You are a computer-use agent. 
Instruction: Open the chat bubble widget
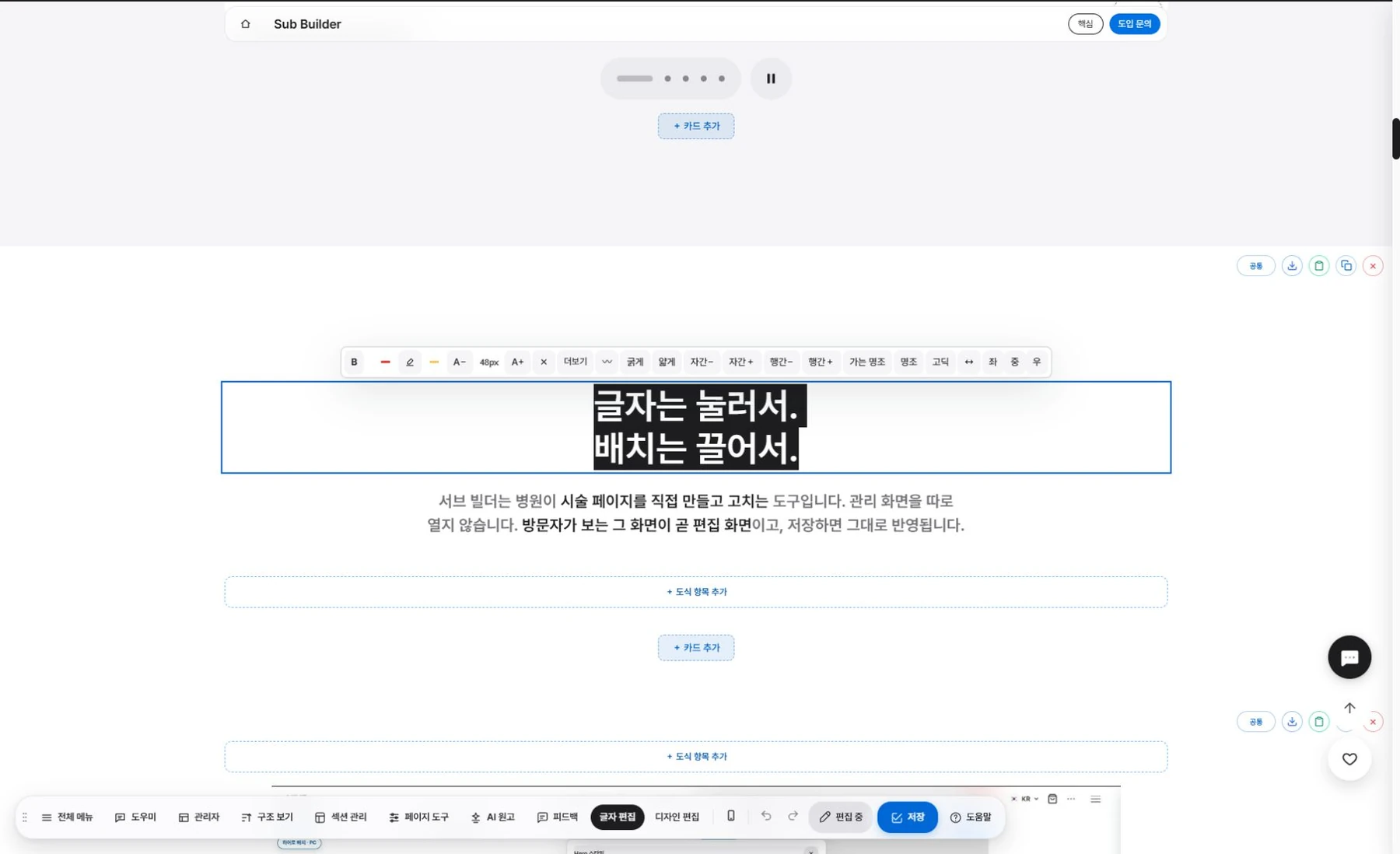coord(1349,657)
